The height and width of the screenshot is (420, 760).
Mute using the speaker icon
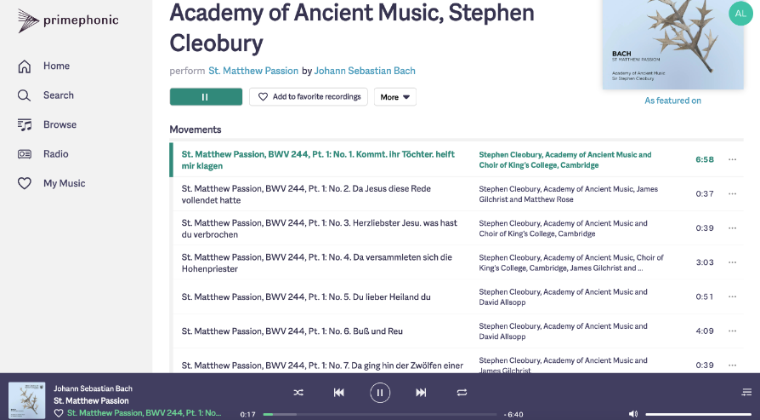tap(633, 414)
